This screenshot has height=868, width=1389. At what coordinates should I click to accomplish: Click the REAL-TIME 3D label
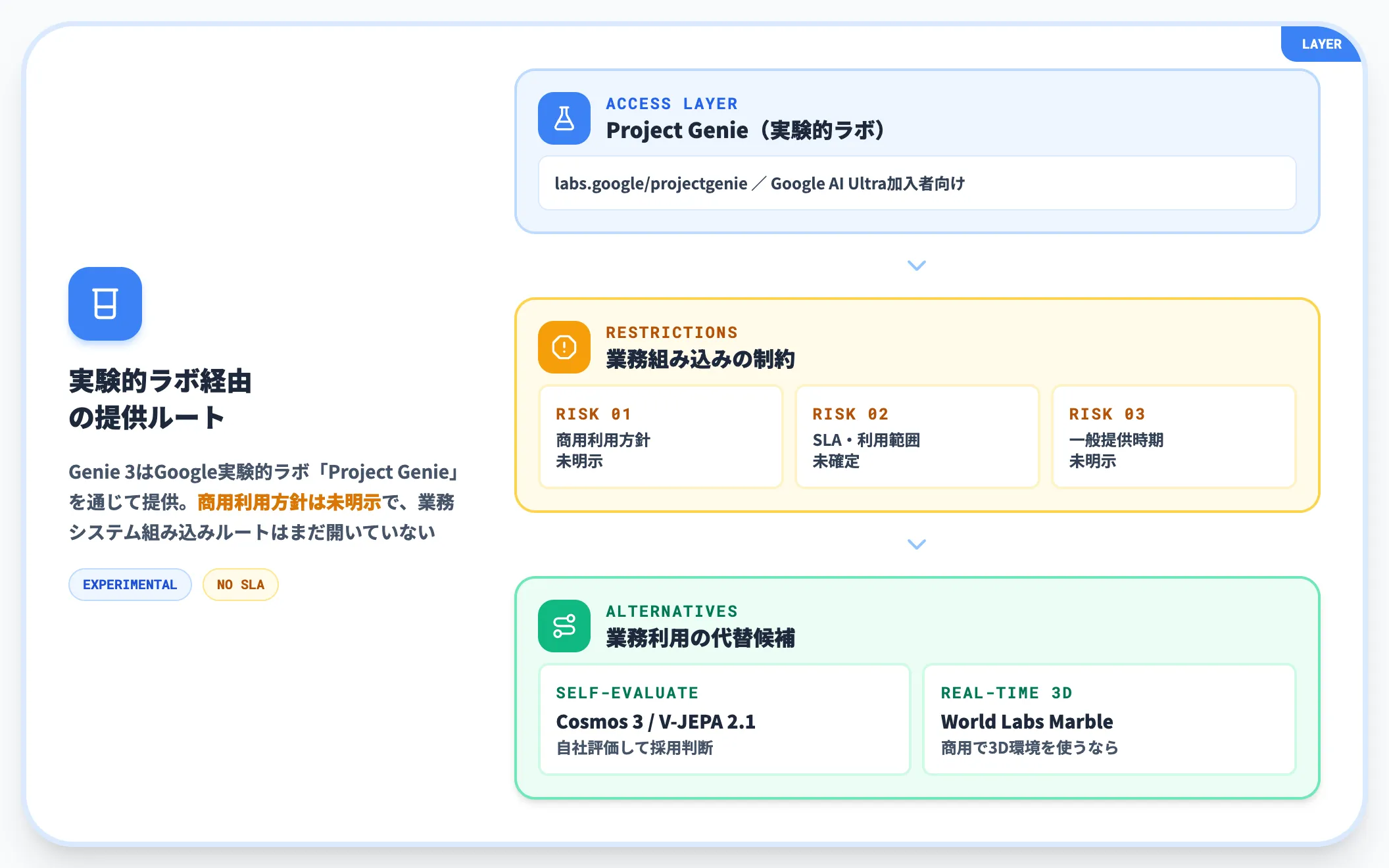point(1006,693)
